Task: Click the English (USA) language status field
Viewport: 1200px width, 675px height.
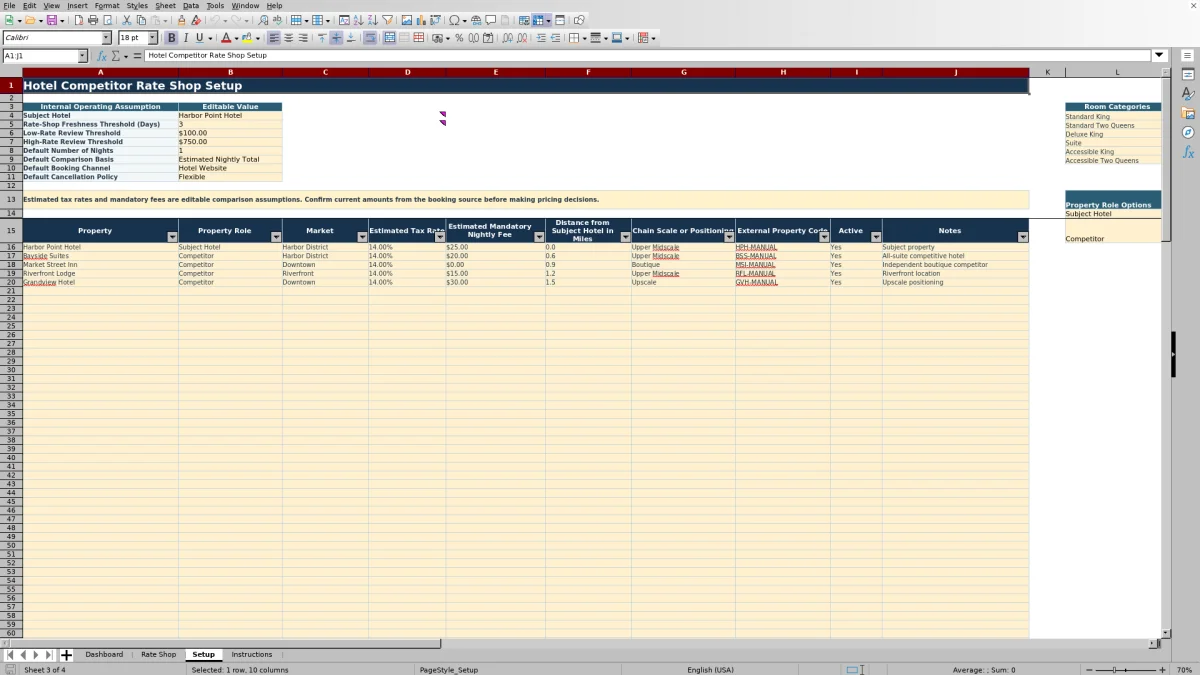Action: click(x=710, y=670)
